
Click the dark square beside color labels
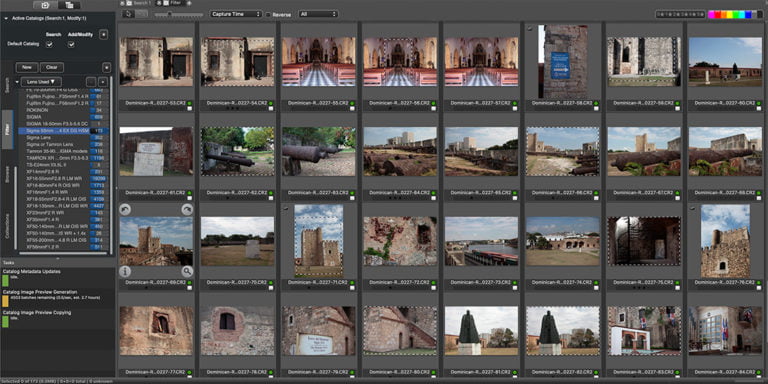click(760, 14)
